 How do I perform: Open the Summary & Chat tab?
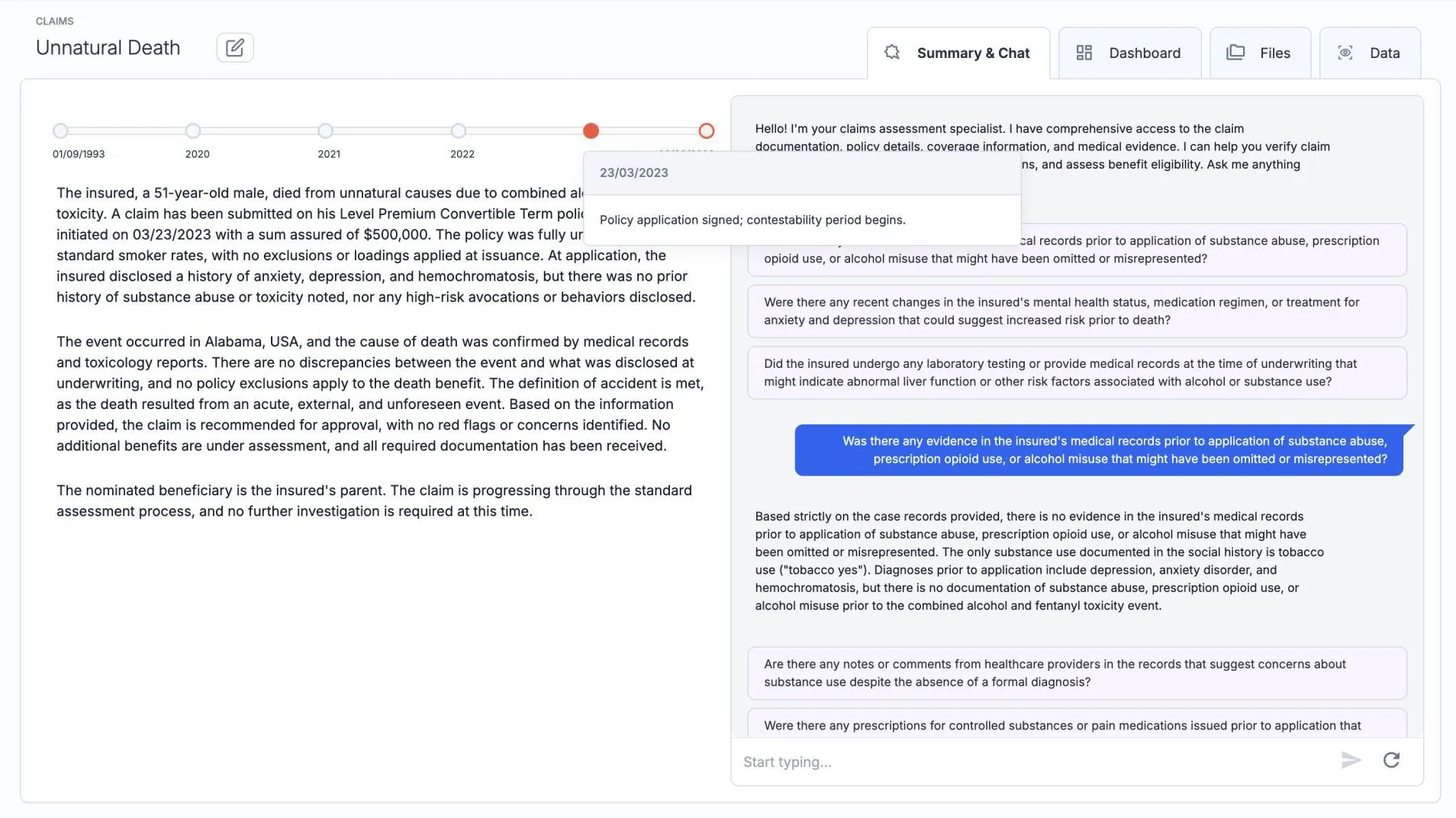(x=958, y=53)
